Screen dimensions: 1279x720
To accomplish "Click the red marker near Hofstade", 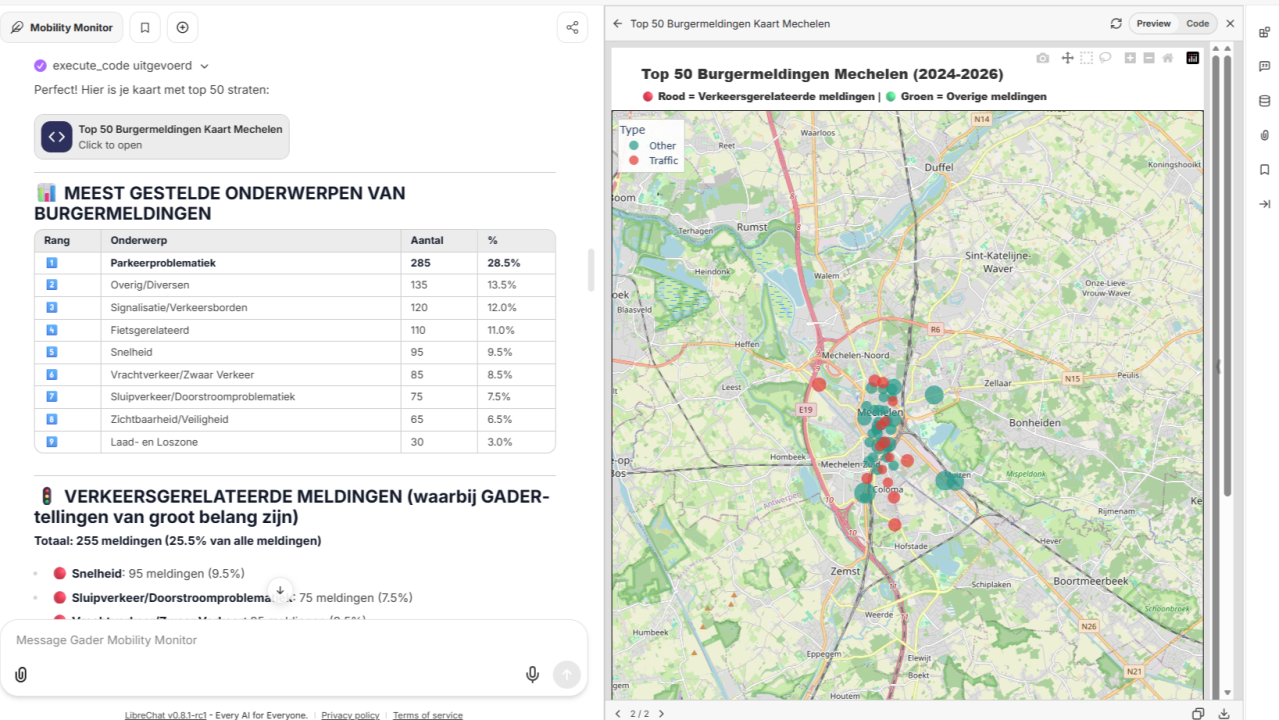I will point(895,525).
